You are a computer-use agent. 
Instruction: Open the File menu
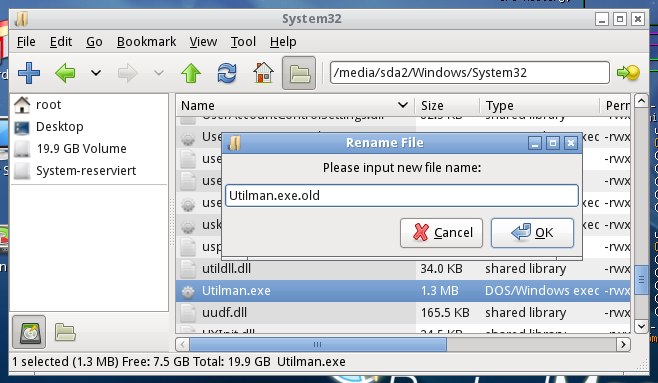pos(26,42)
